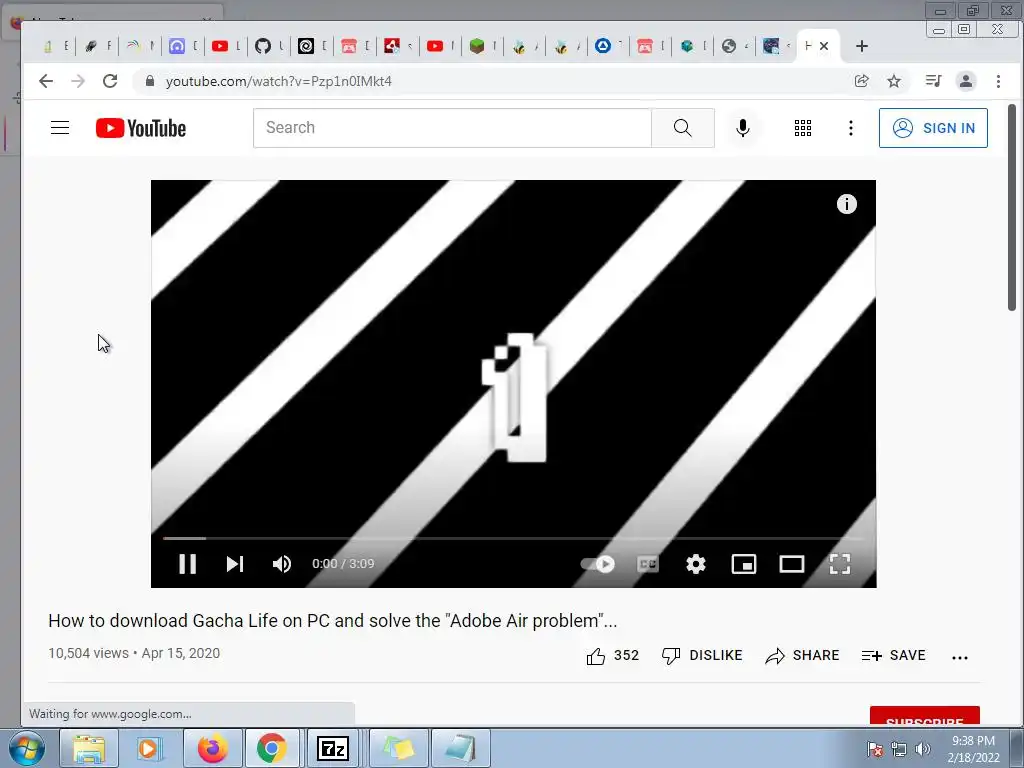
Task: Focus the YouTube Search field
Action: pyautogui.click(x=452, y=127)
